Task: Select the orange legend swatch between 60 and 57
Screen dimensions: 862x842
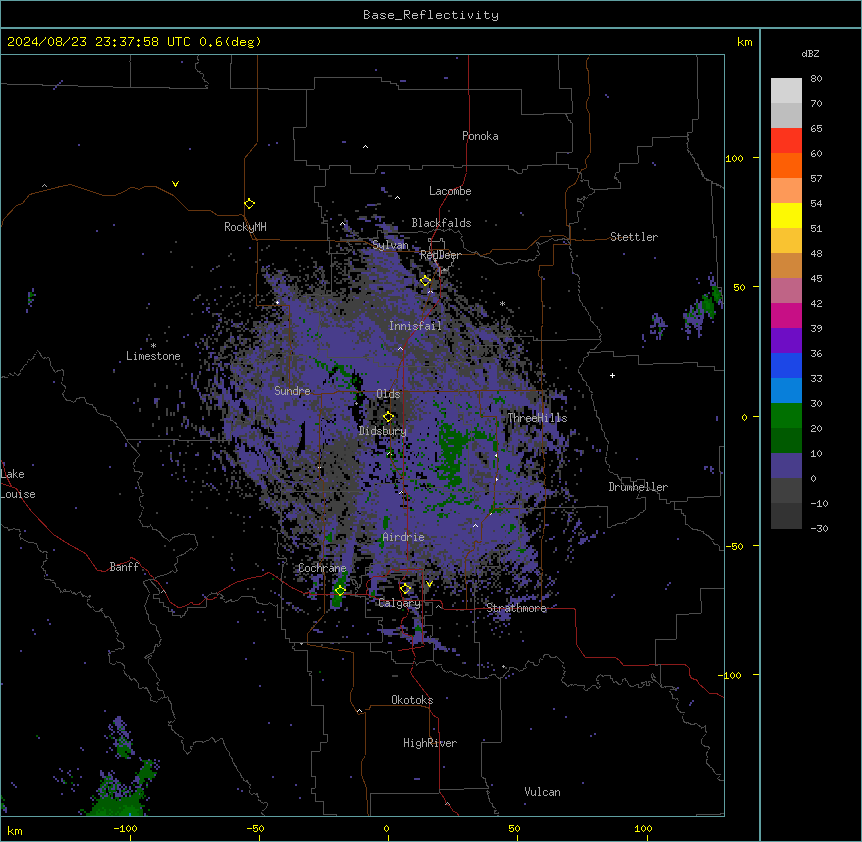Action: point(786,165)
